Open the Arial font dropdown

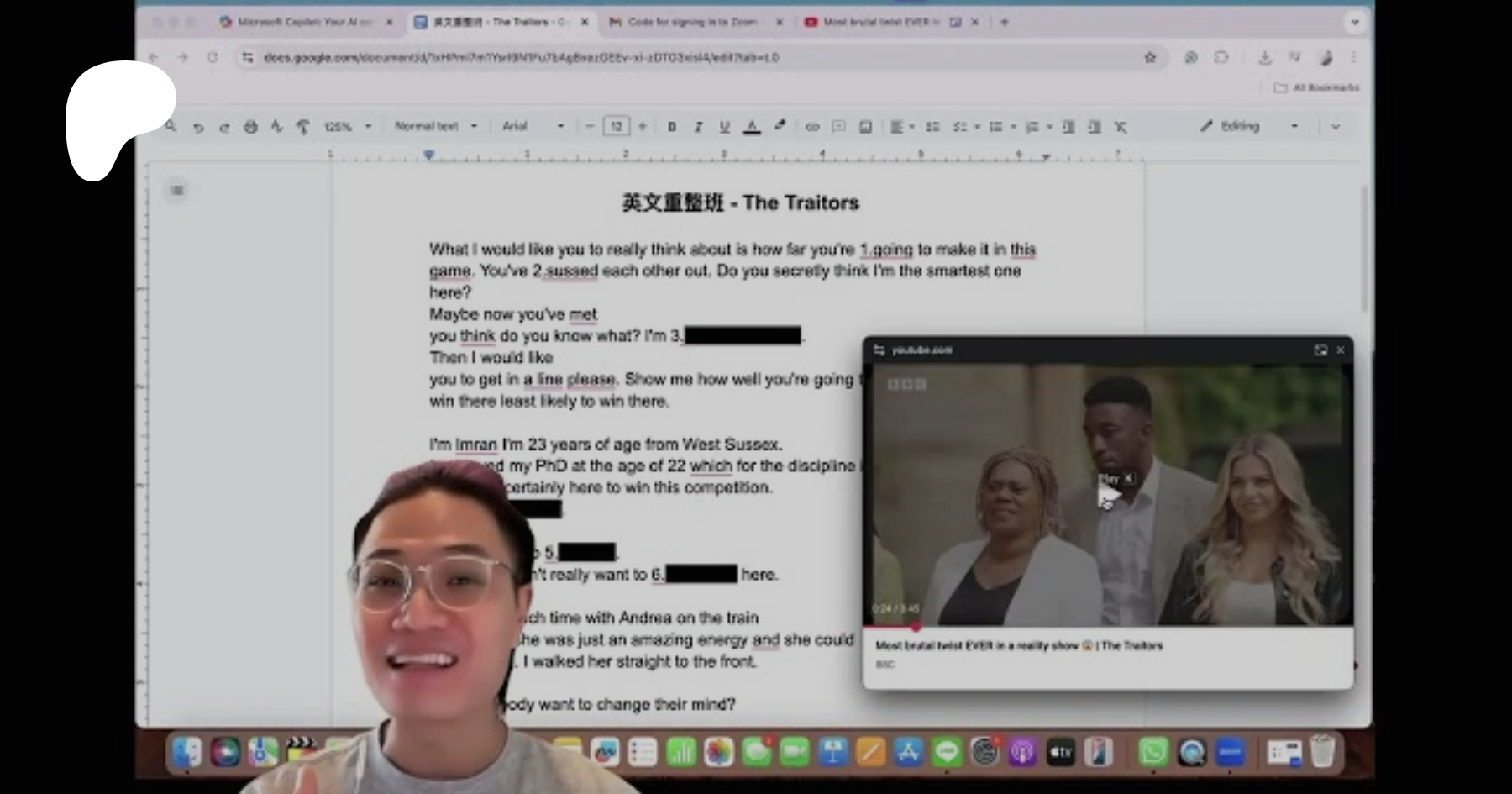point(533,126)
